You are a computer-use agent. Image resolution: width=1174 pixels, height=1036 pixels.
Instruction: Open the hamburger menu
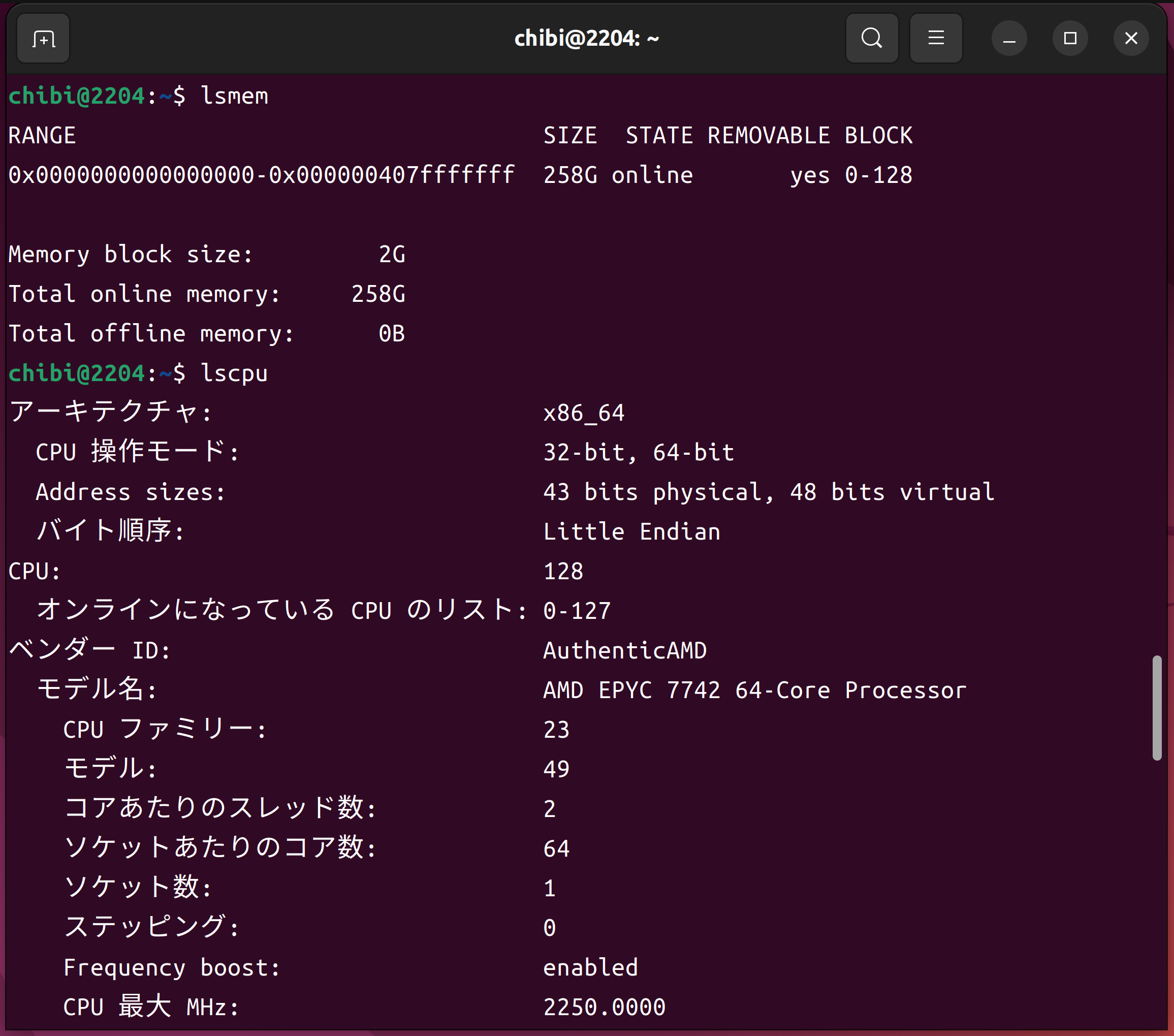tap(936, 39)
